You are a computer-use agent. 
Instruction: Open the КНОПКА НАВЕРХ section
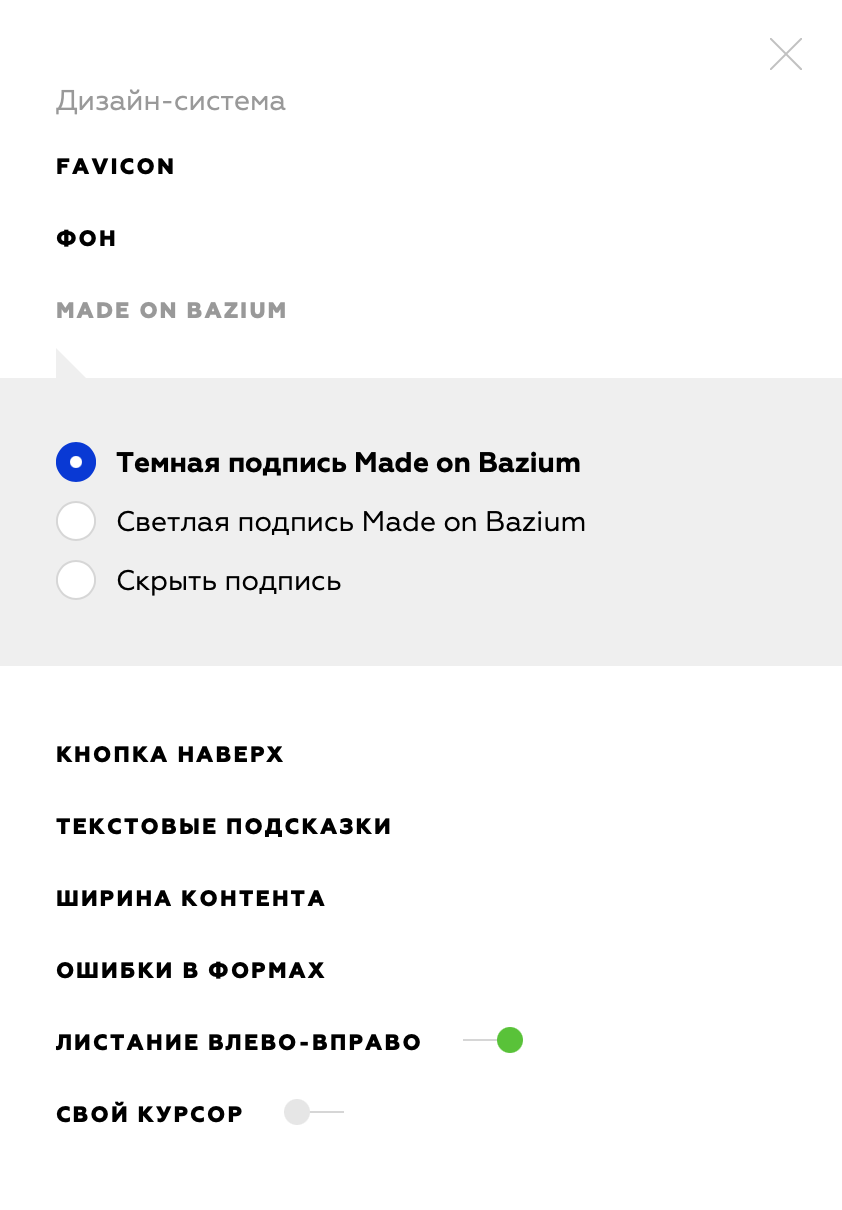pyautogui.click(x=170, y=754)
